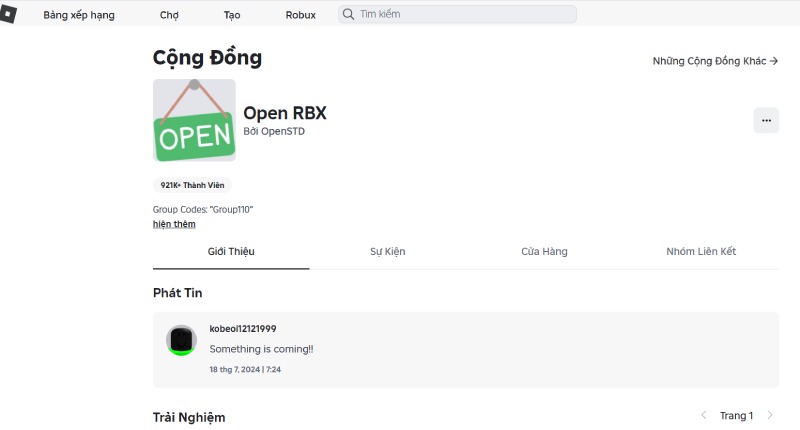
Task: Select the Giới Thiệu tab
Action: tap(231, 251)
